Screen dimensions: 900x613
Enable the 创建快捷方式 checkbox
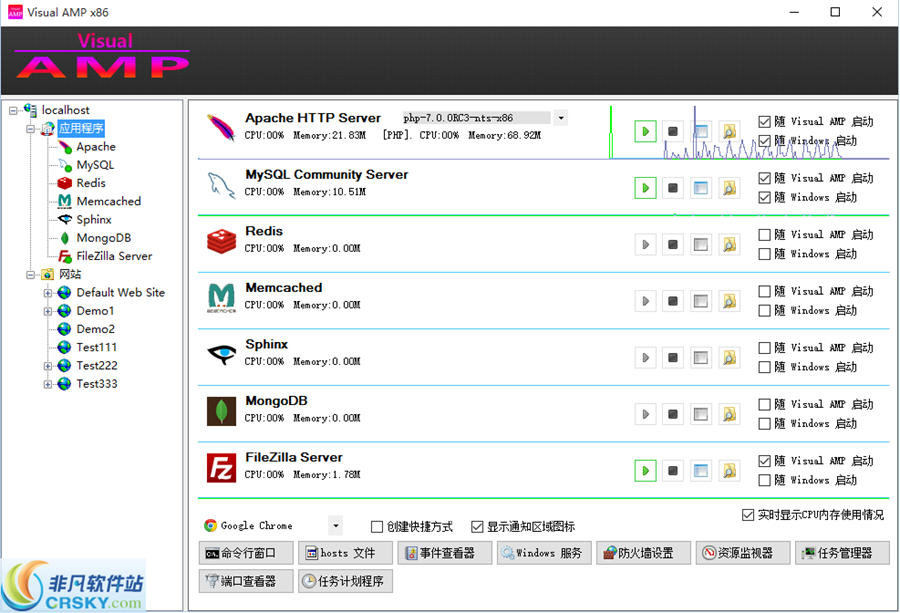[x=377, y=526]
